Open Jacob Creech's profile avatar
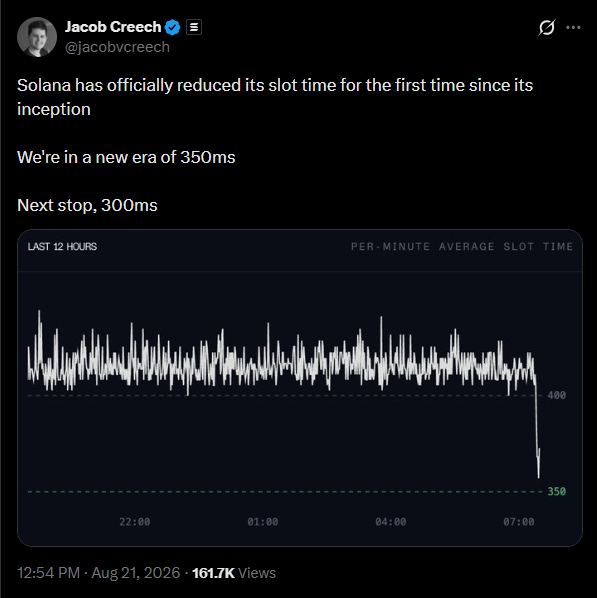 pos(37,37)
